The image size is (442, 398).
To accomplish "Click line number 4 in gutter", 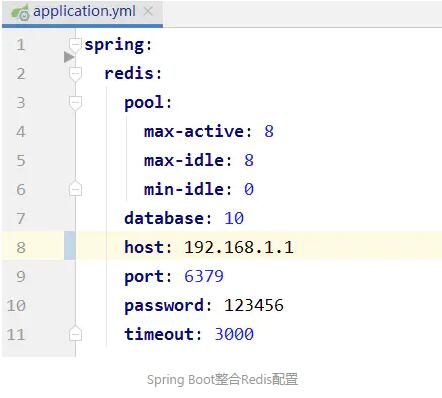I will pyautogui.click(x=21, y=132).
